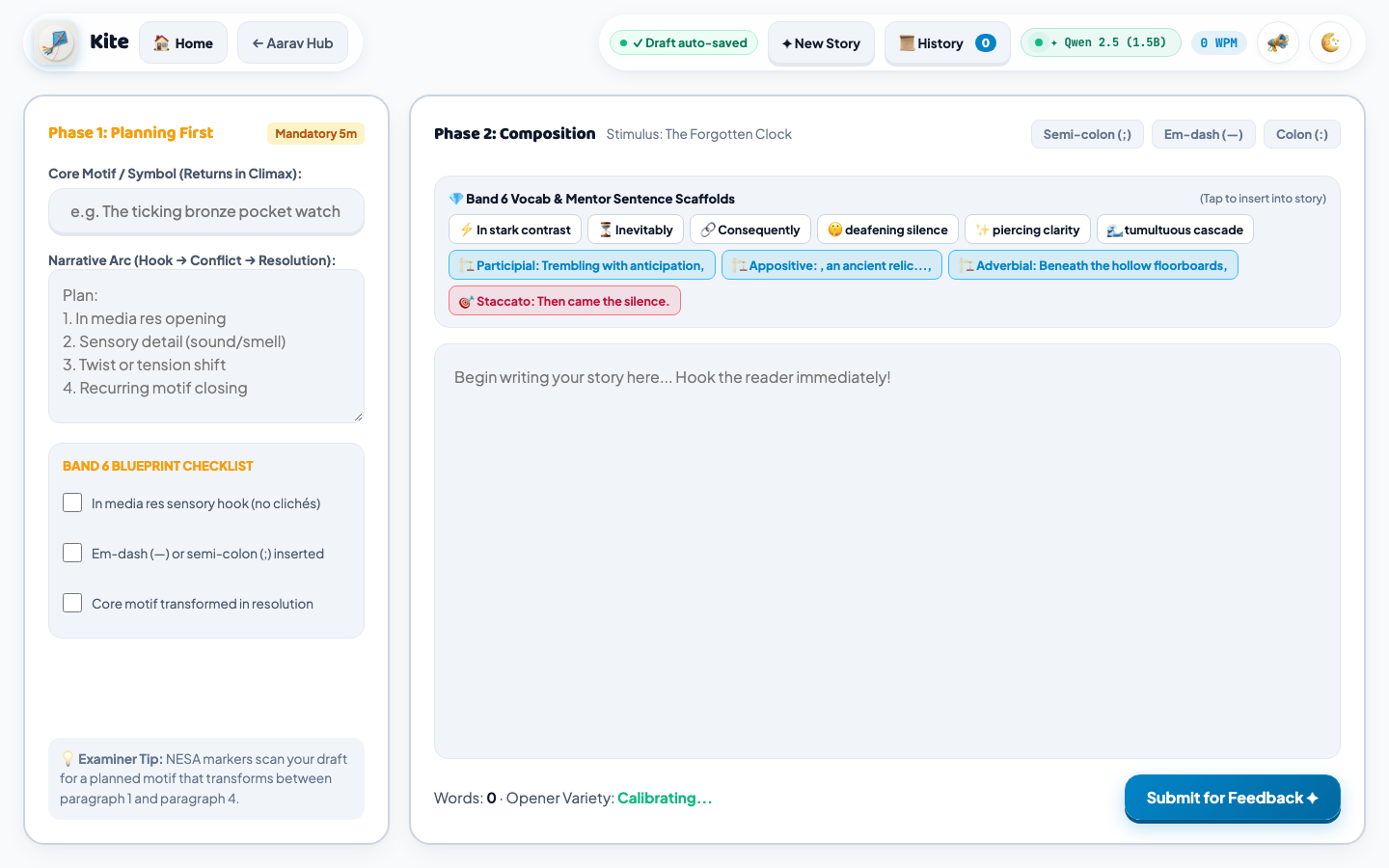Image resolution: width=1389 pixels, height=868 pixels.
Task: Insert 'deafening silence' vocab chip
Action: coord(887,230)
